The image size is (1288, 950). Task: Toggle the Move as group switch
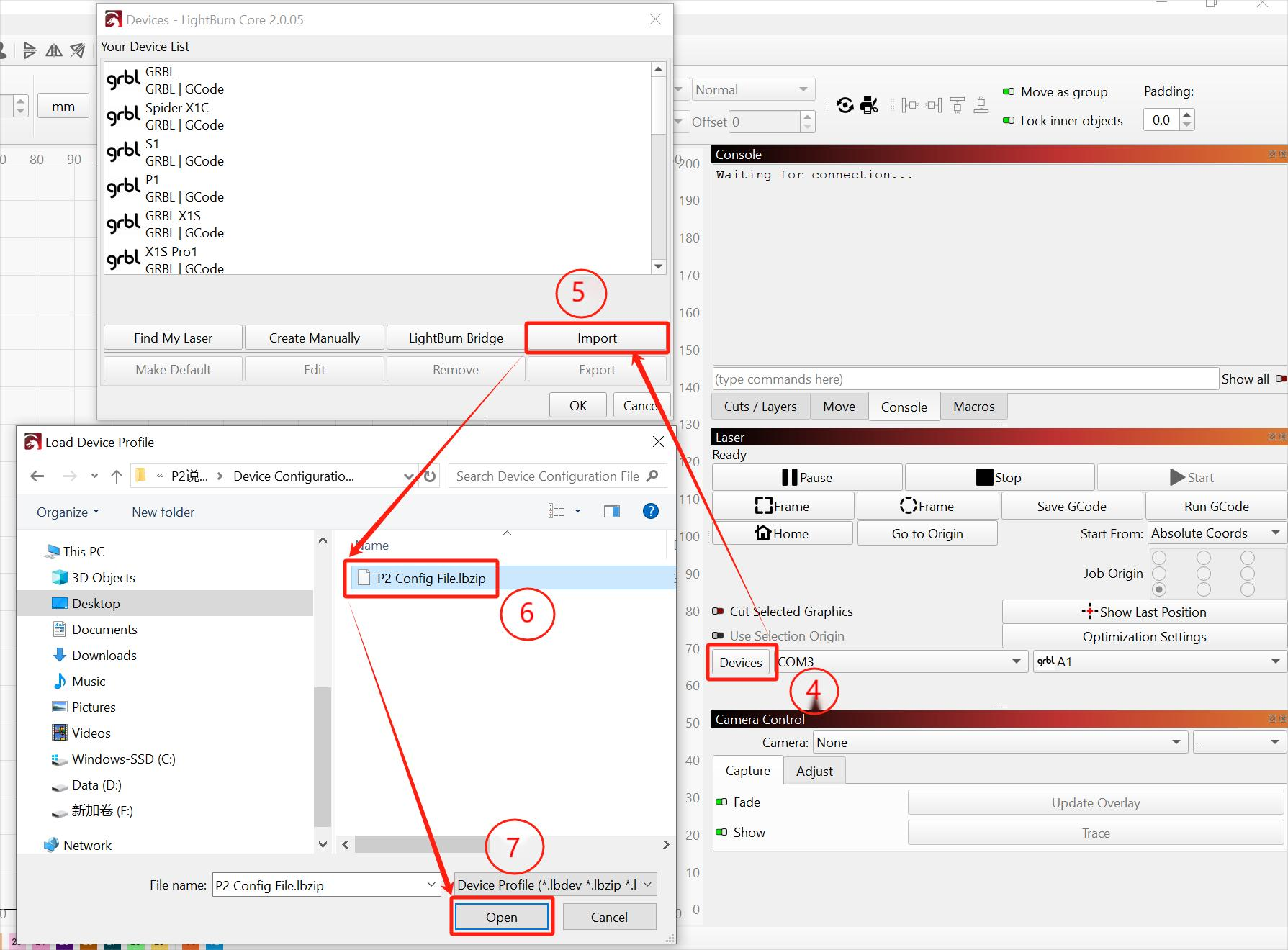point(1009,91)
